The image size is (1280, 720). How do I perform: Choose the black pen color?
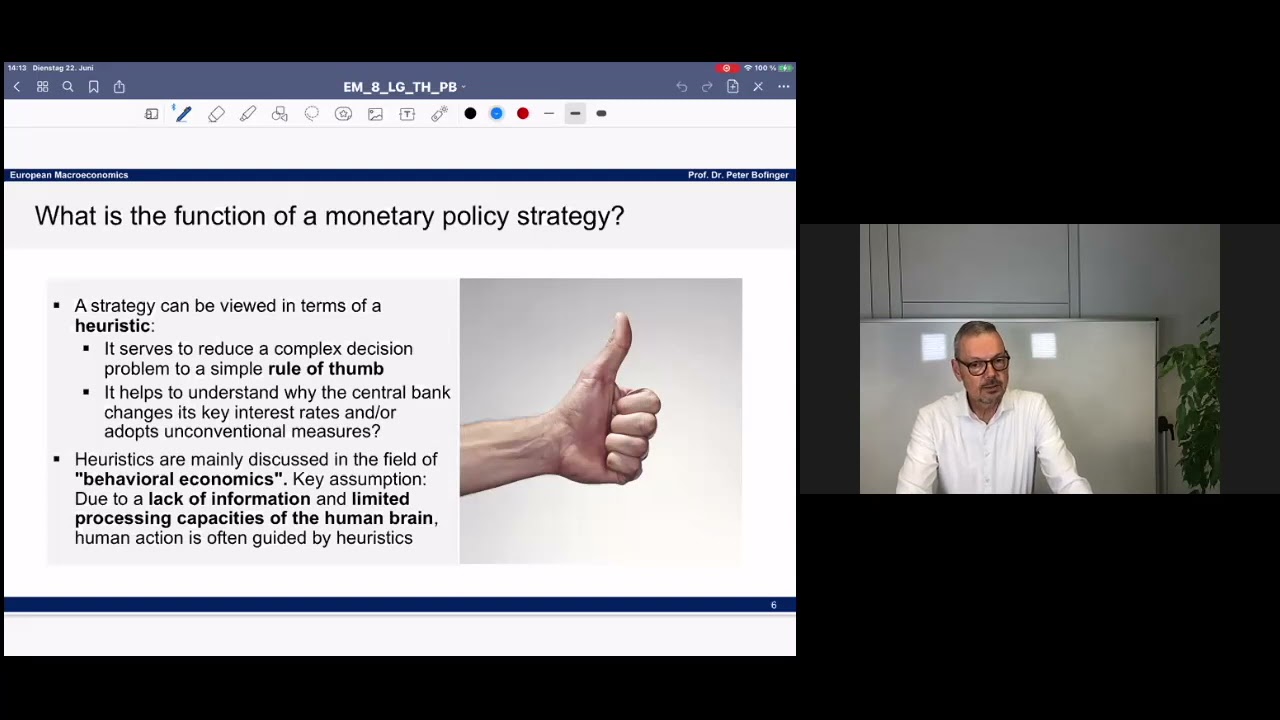tap(470, 114)
